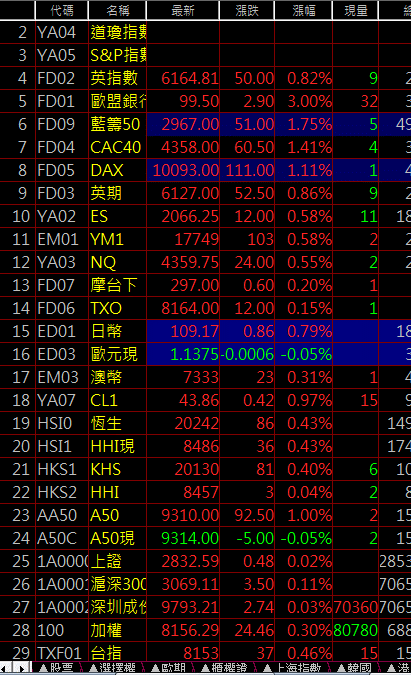Click the 漲跌 column header
Image resolution: width=411 pixels, height=675 pixels.
[x=247, y=10]
